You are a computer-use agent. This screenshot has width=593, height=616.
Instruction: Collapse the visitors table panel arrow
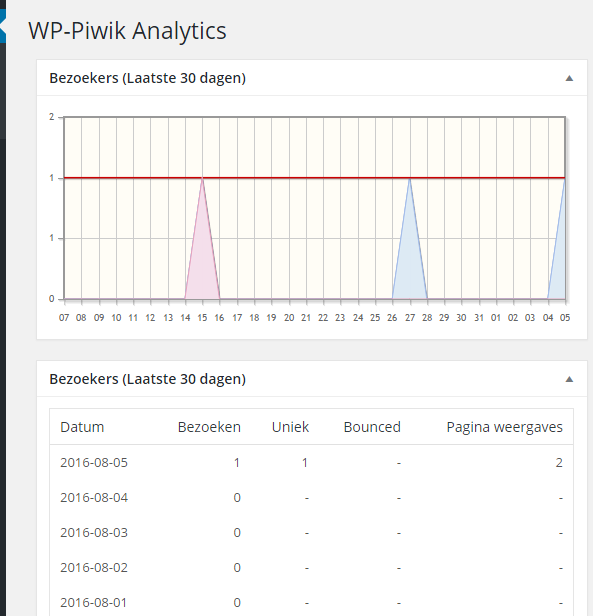coord(569,379)
